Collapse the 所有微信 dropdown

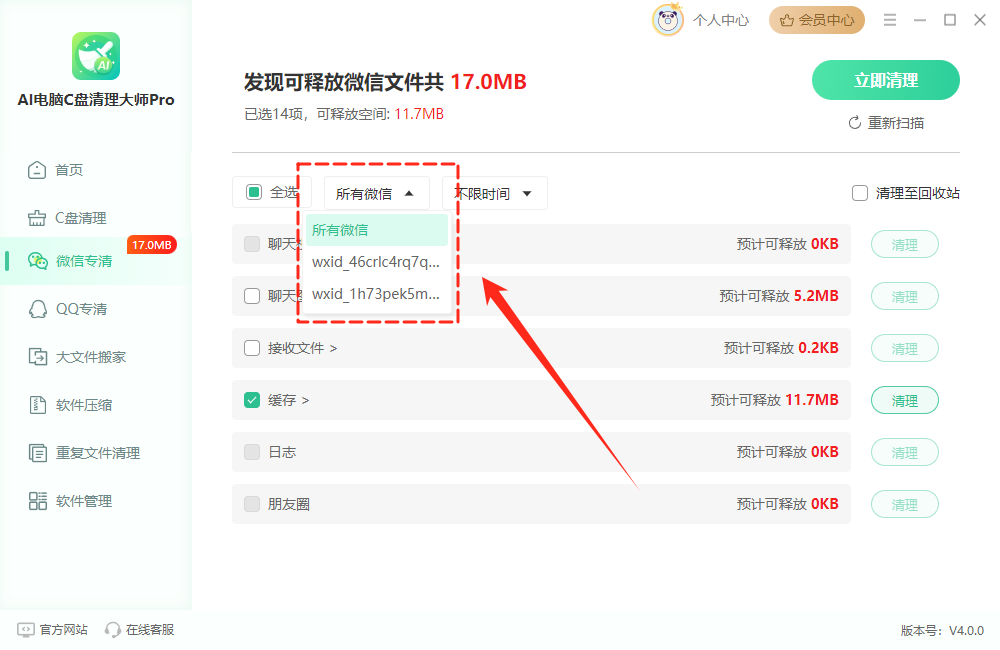click(376, 193)
